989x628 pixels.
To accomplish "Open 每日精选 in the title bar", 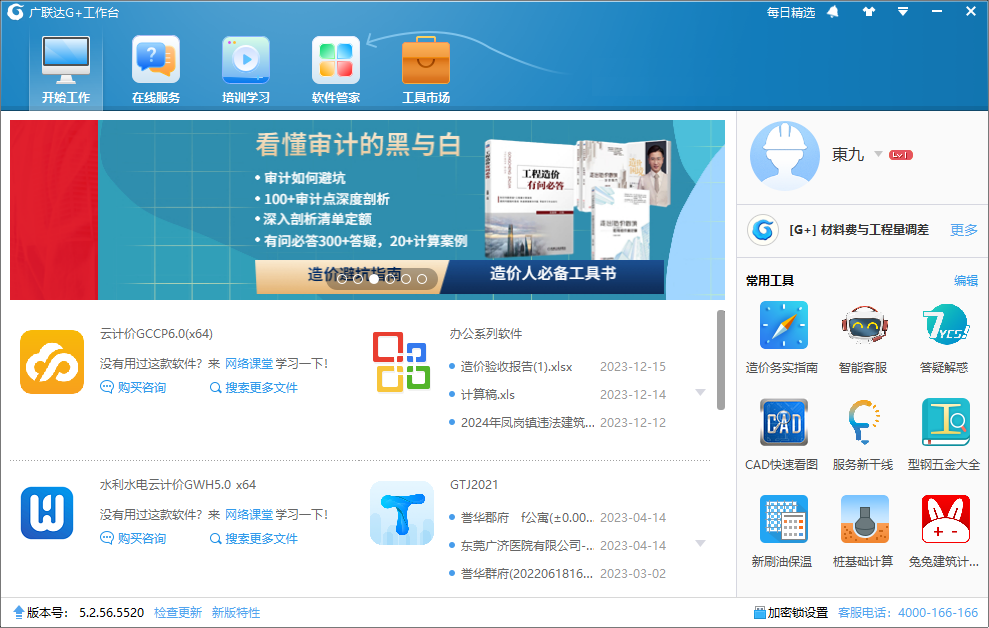I will coord(790,13).
